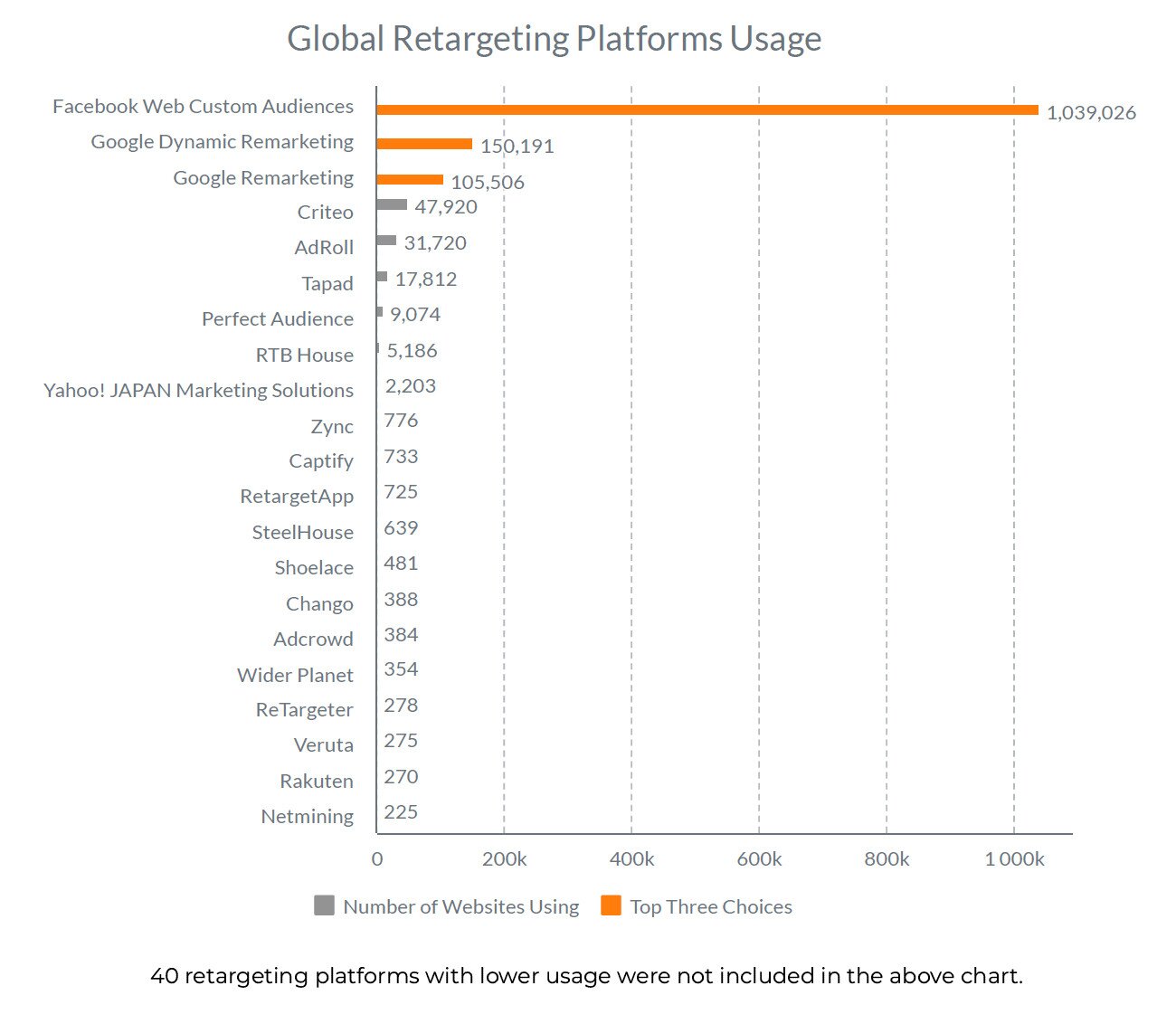The image size is (1176, 1033).
Task: Click the 'Shoelace' axis label
Action: [x=314, y=568]
